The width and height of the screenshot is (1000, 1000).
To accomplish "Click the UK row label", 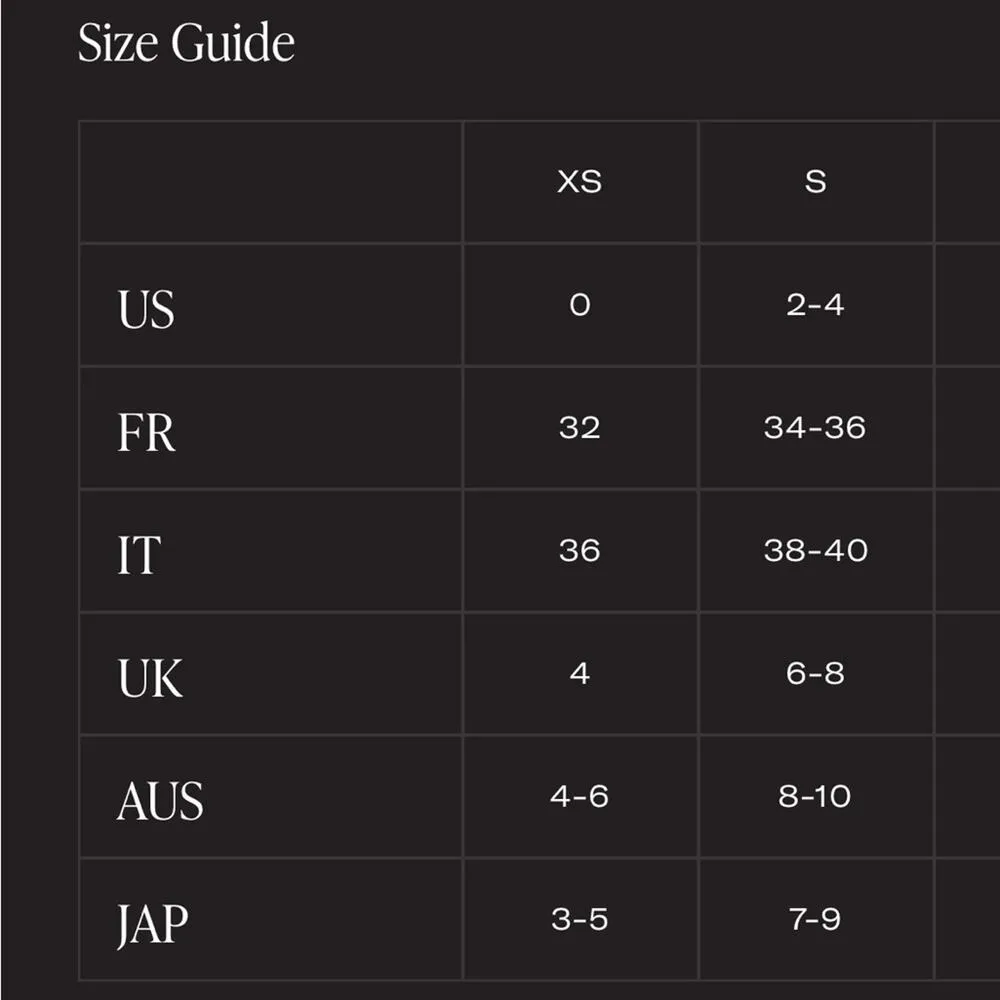I will (150, 678).
